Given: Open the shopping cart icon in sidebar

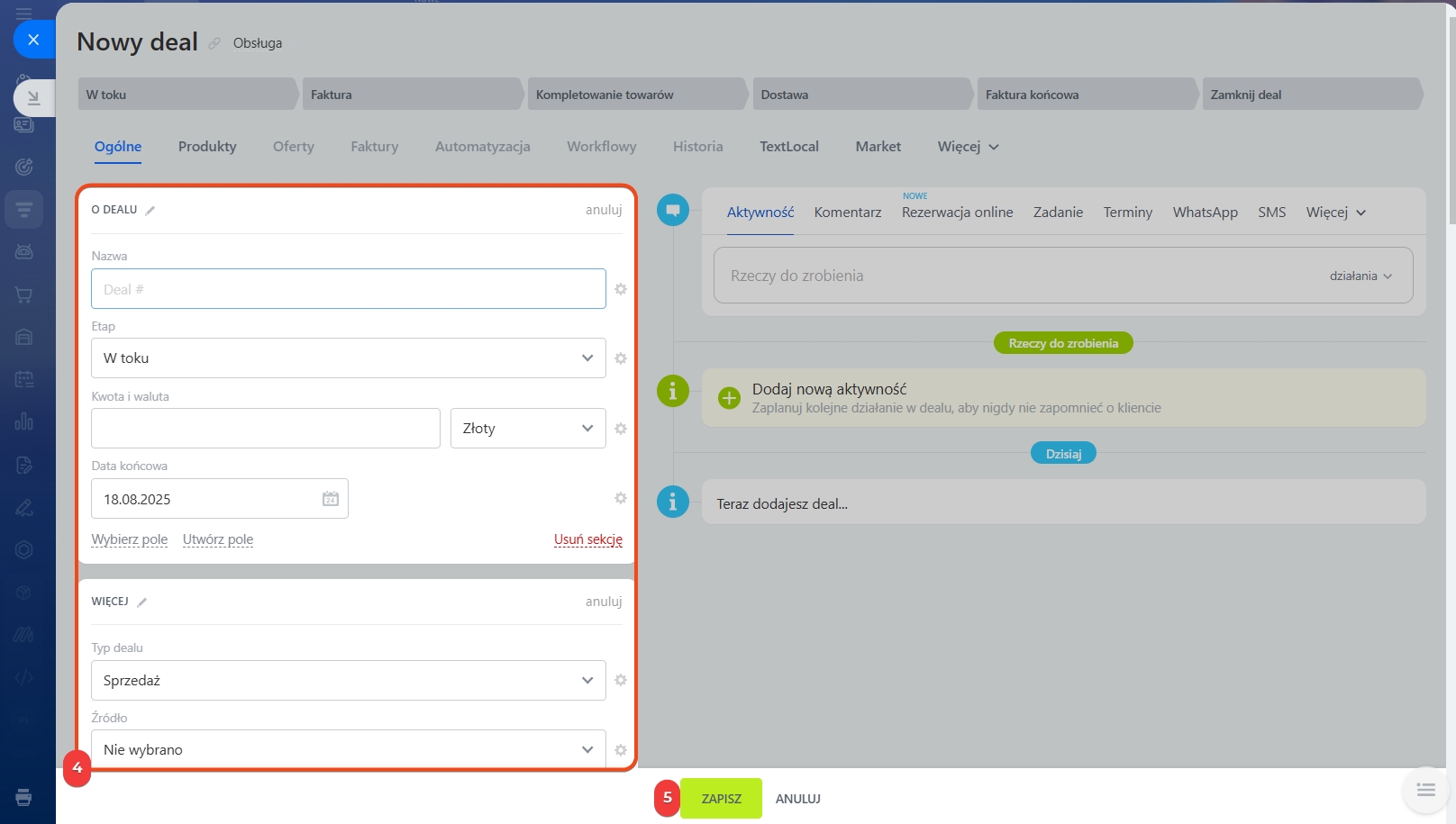Looking at the screenshot, I should point(24,294).
